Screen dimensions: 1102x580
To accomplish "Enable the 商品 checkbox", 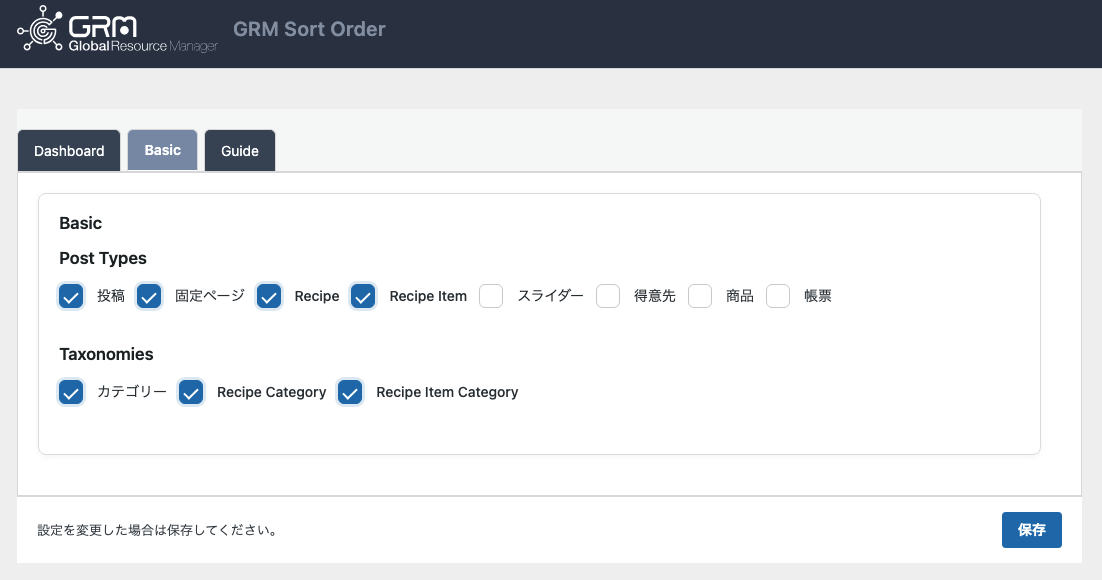I will tap(700, 296).
